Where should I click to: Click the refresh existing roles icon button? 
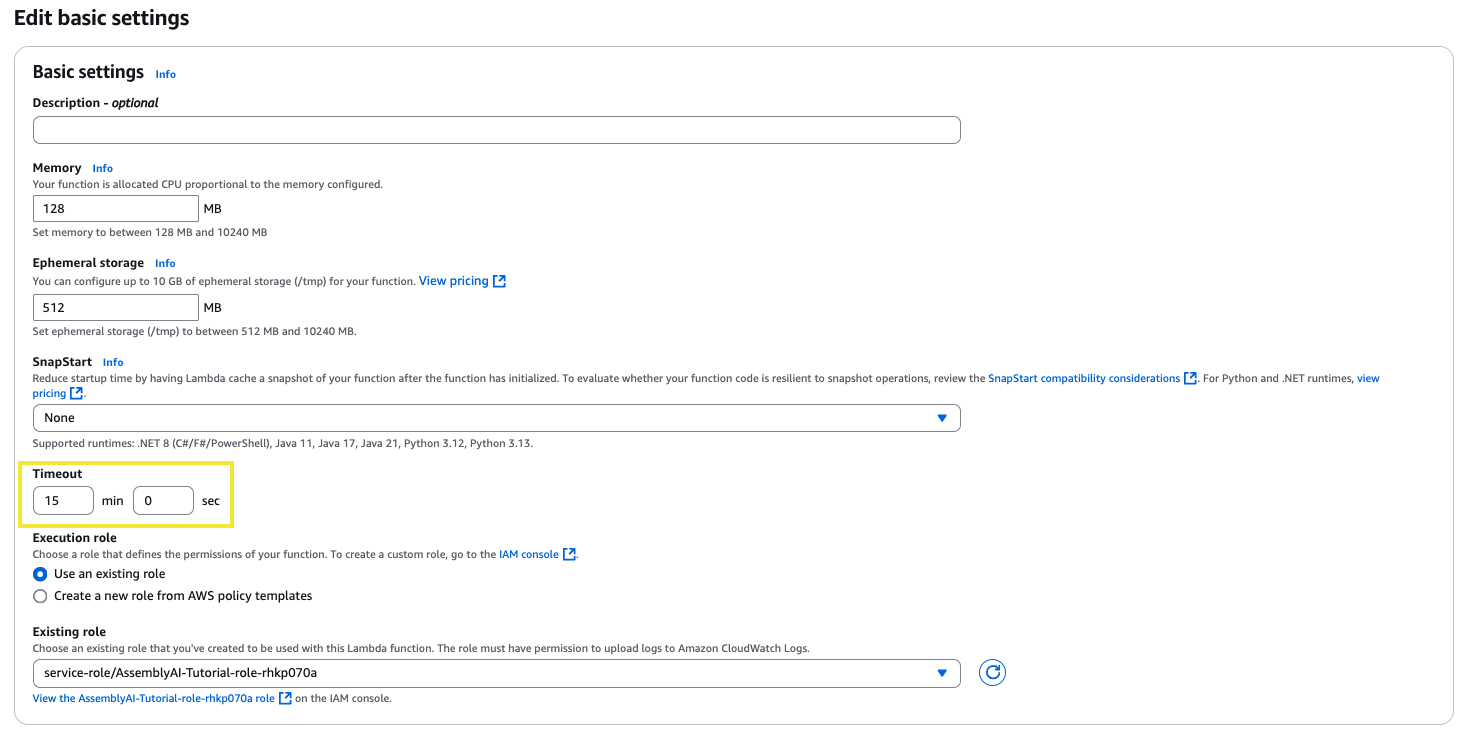coord(992,673)
